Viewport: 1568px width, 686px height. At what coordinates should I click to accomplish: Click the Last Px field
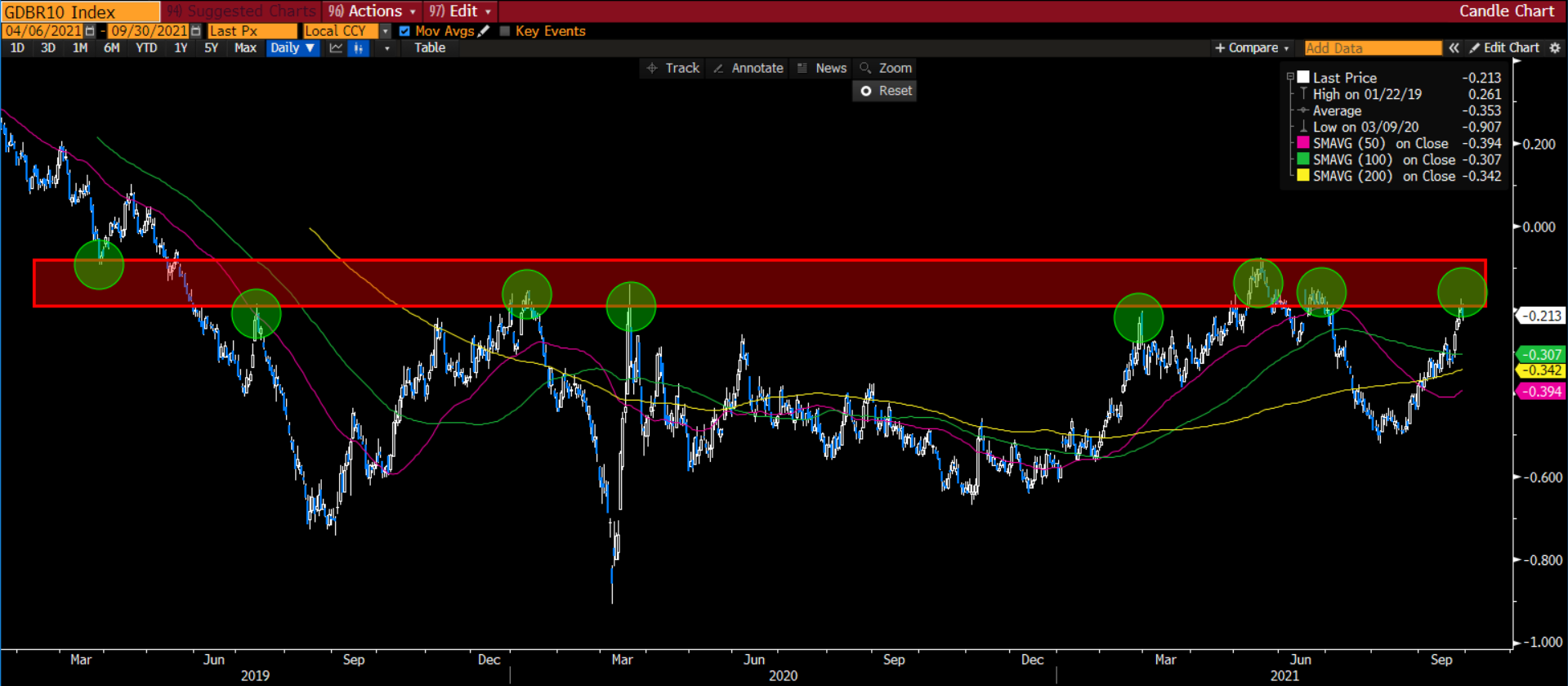(x=252, y=31)
